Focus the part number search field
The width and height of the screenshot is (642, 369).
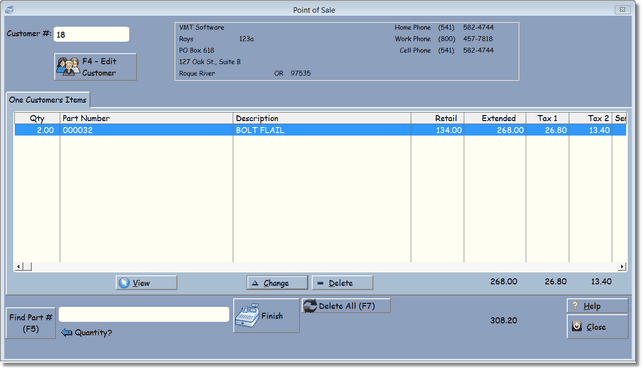click(x=144, y=315)
